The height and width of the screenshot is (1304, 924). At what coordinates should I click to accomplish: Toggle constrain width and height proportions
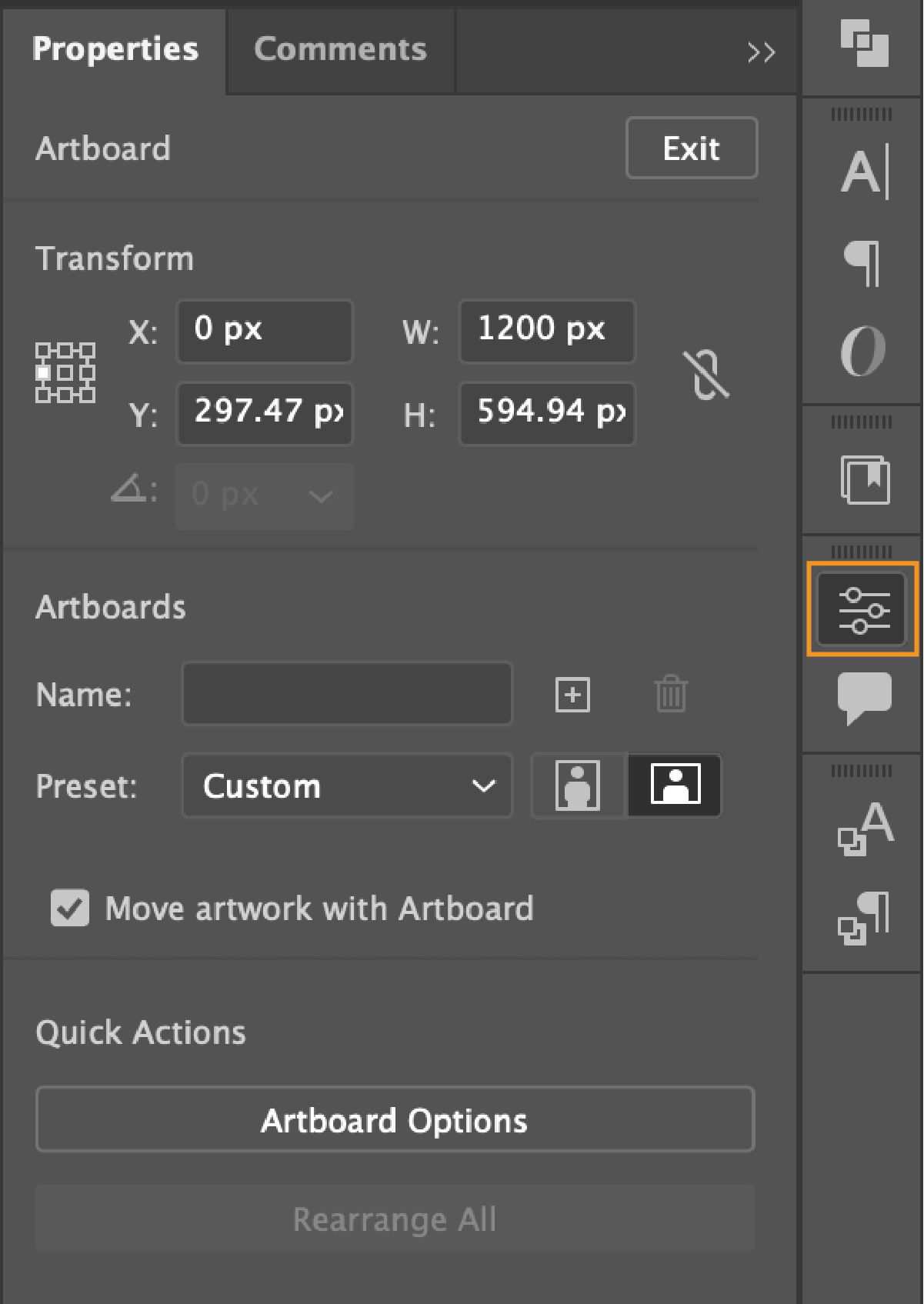tap(706, 375)
